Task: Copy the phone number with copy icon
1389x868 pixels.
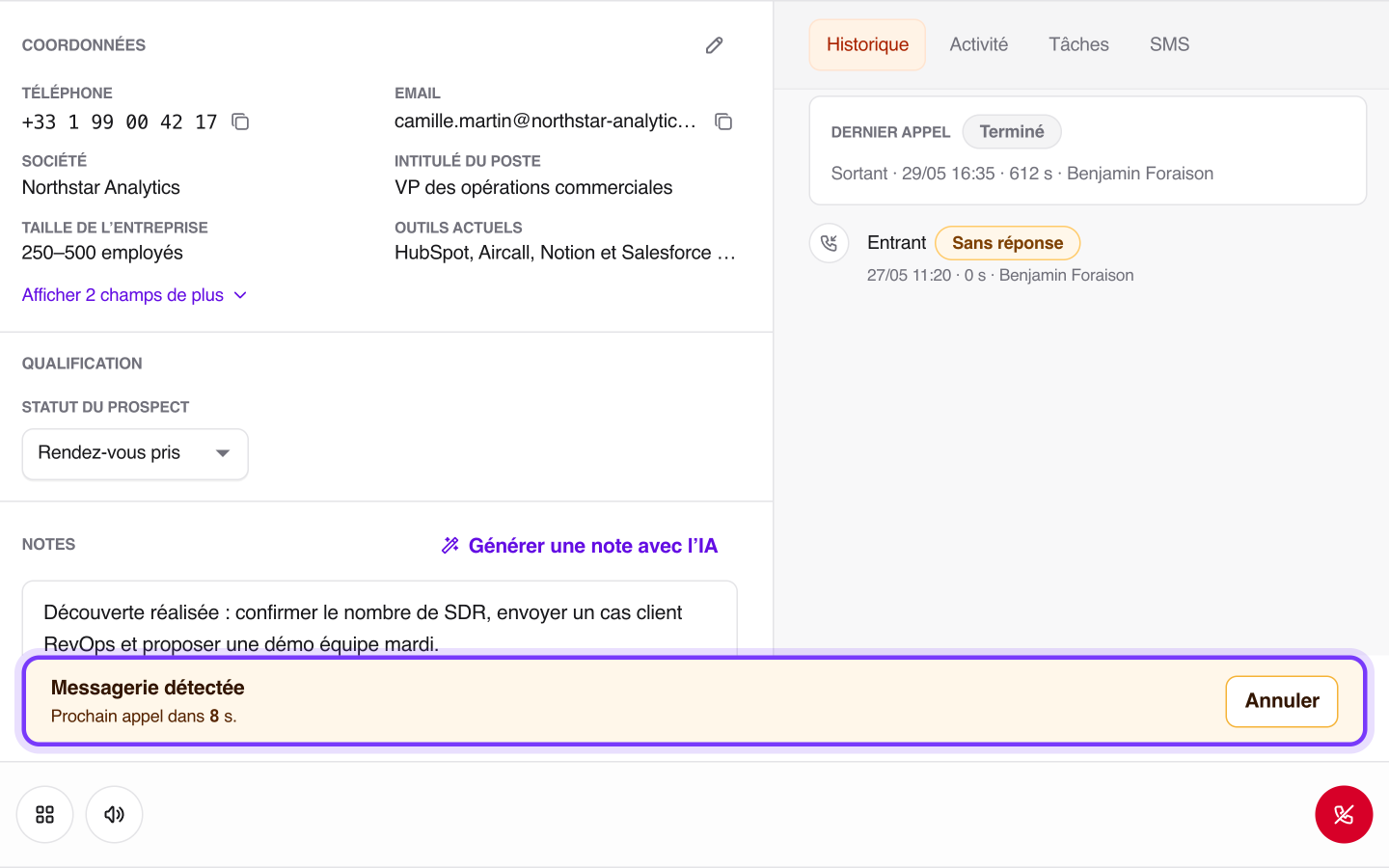Action: pos(240,122)
